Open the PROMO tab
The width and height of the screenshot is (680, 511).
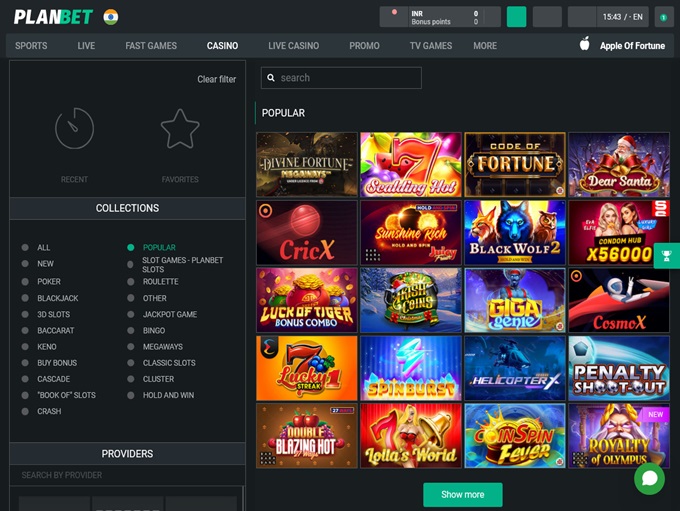364,46
